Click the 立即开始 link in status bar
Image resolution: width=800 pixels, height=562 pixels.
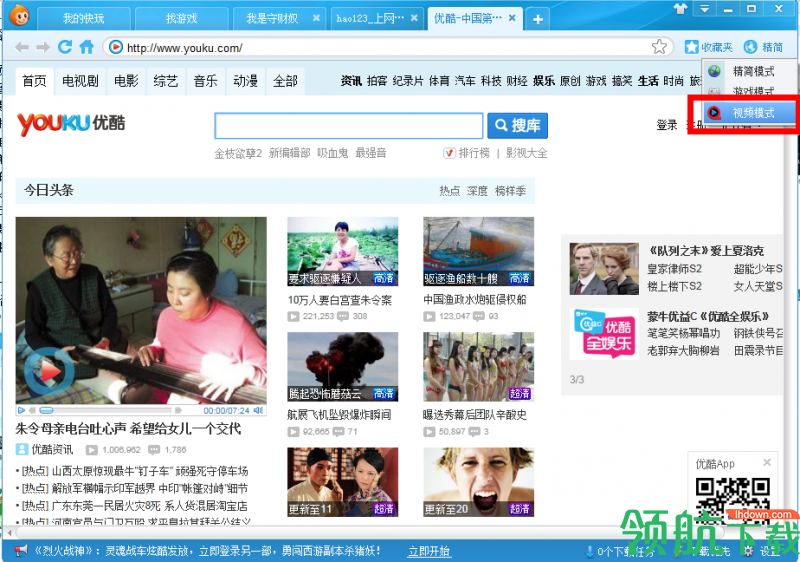click(x=429, y=551)
